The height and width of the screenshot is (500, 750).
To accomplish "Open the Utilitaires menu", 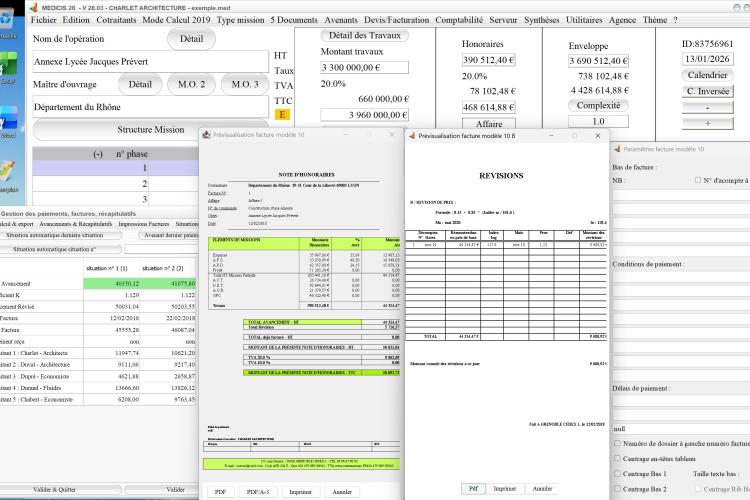I will [584, 20].
